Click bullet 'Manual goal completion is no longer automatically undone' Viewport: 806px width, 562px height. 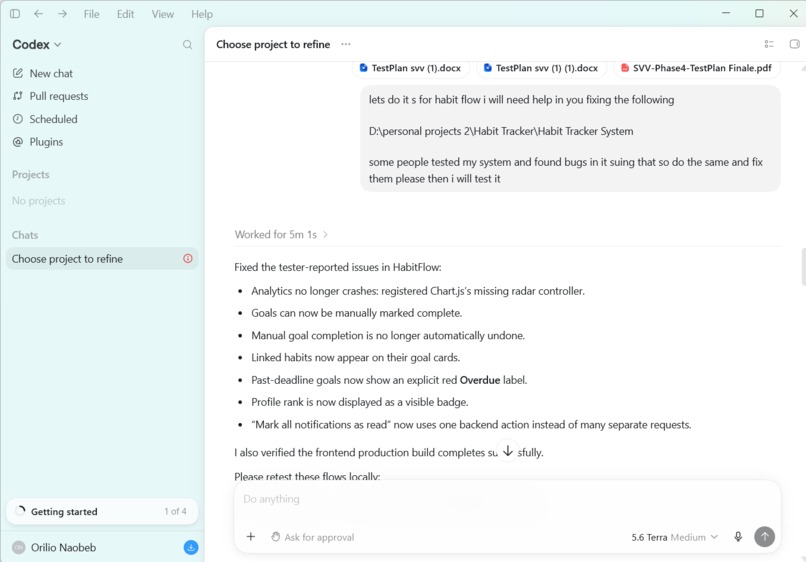388,336
